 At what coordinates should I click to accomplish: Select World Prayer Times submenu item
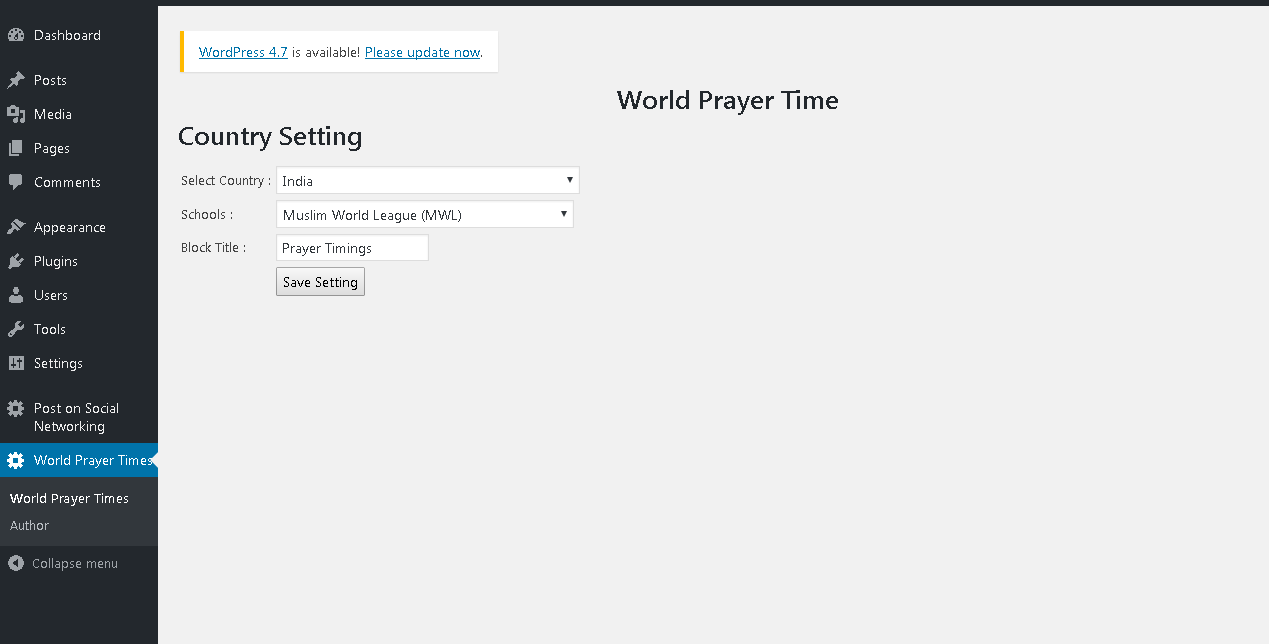tap(69, 498)
